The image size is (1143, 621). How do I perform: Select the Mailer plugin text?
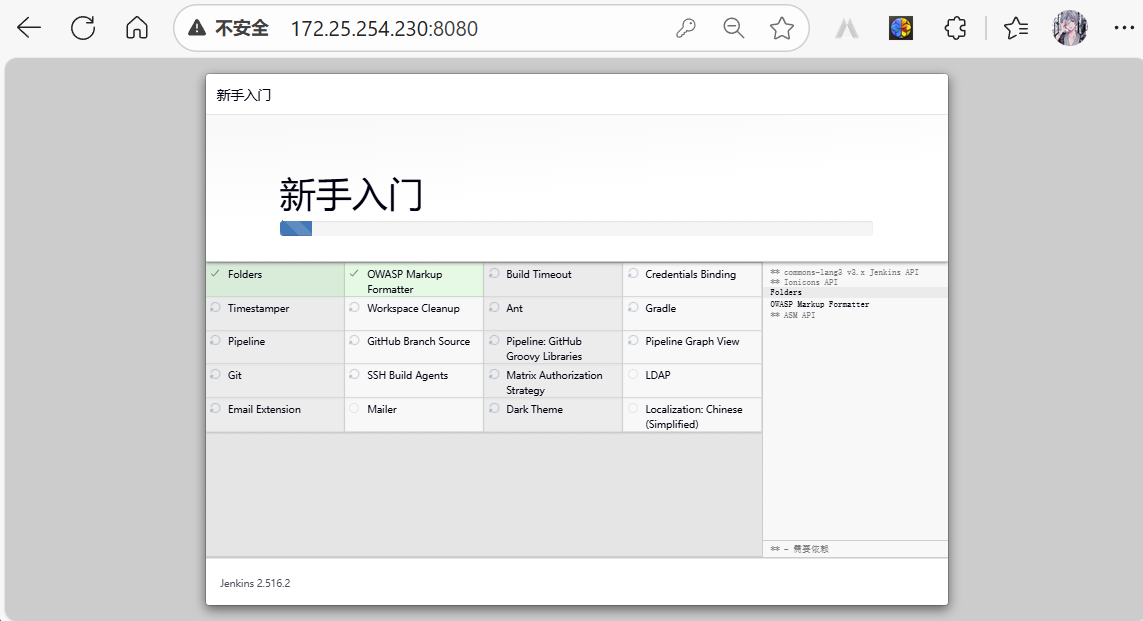click(x=382, y=410)
